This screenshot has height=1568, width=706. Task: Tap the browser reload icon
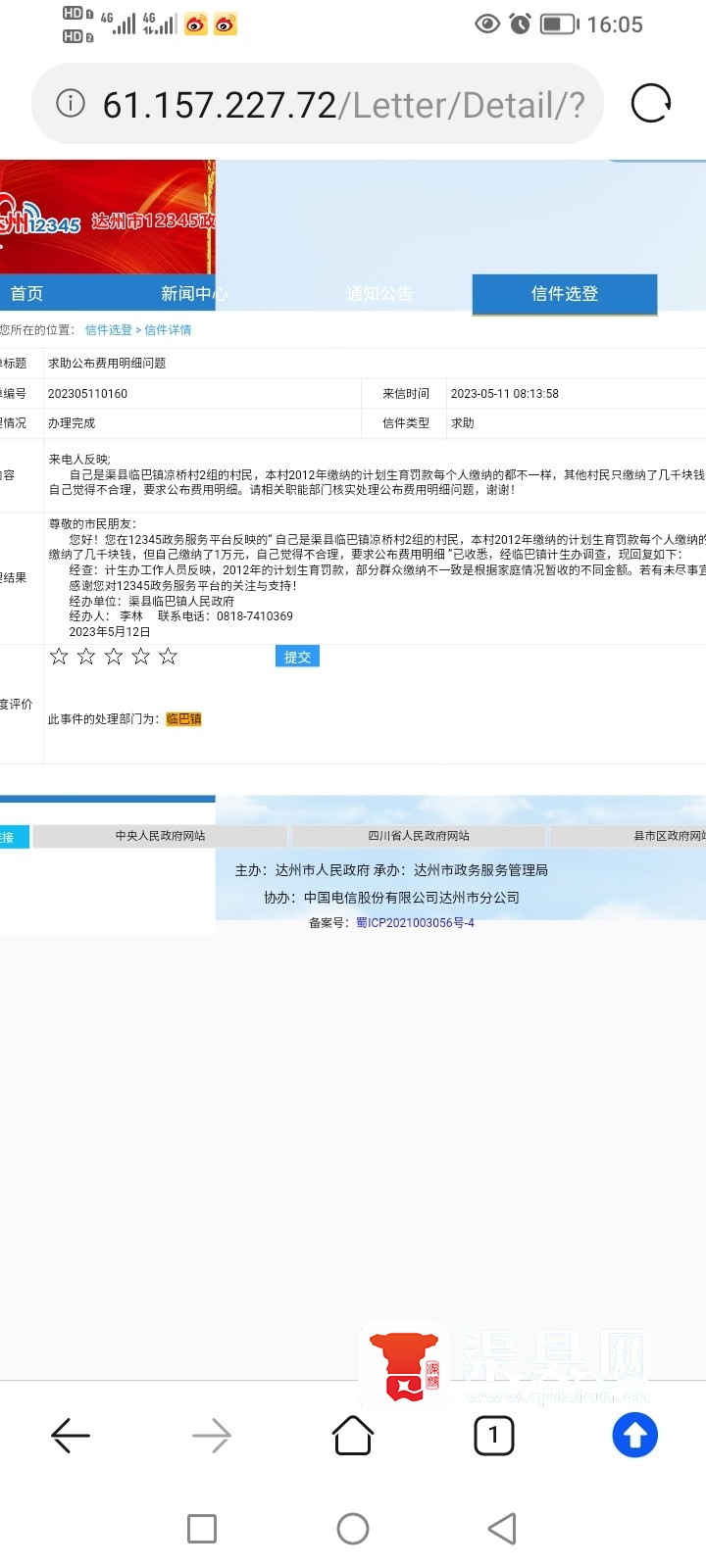point(651,103)
